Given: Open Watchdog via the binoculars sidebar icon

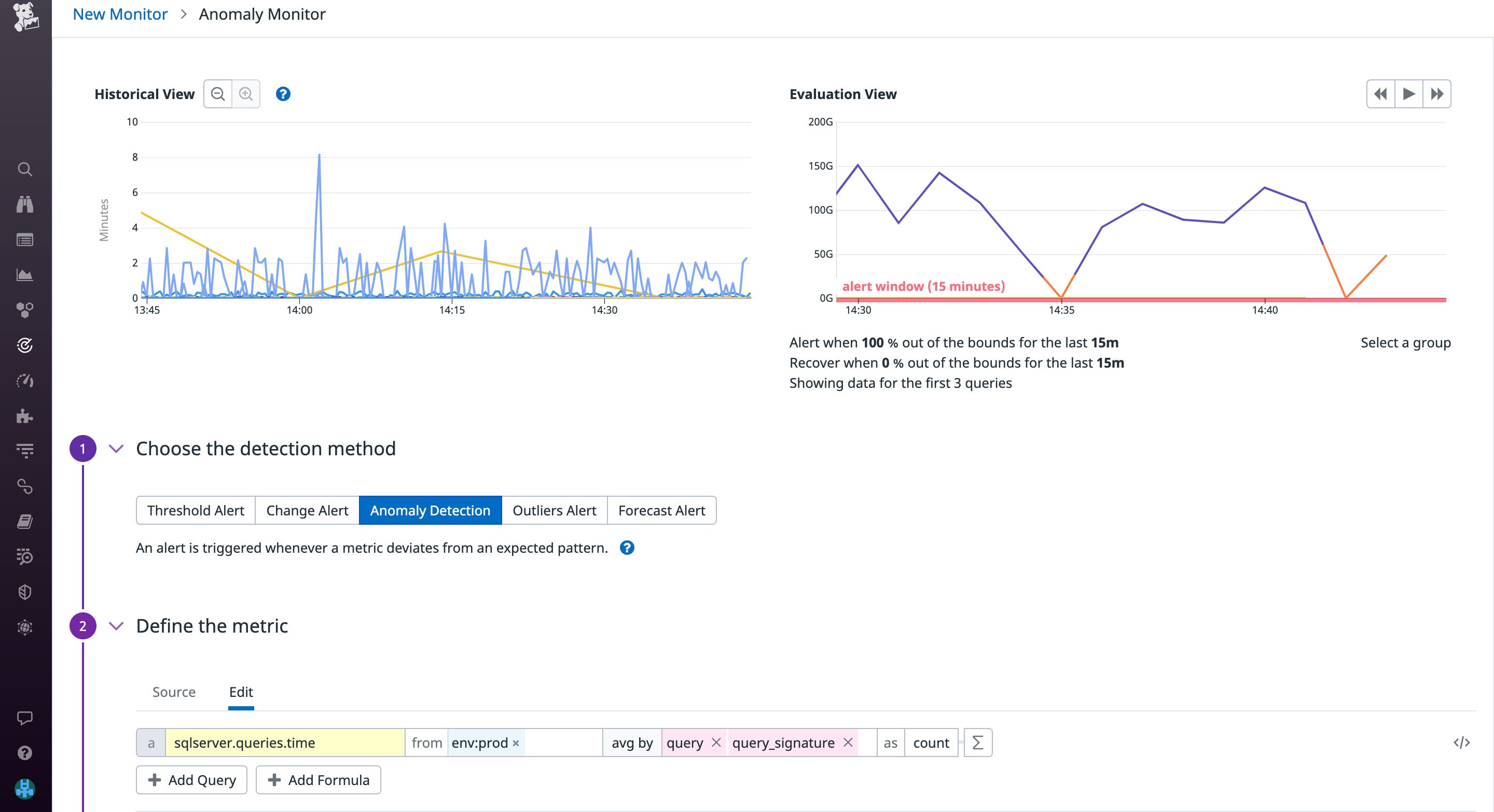Looking at the screenshot, I should click(x=25, y=204).
